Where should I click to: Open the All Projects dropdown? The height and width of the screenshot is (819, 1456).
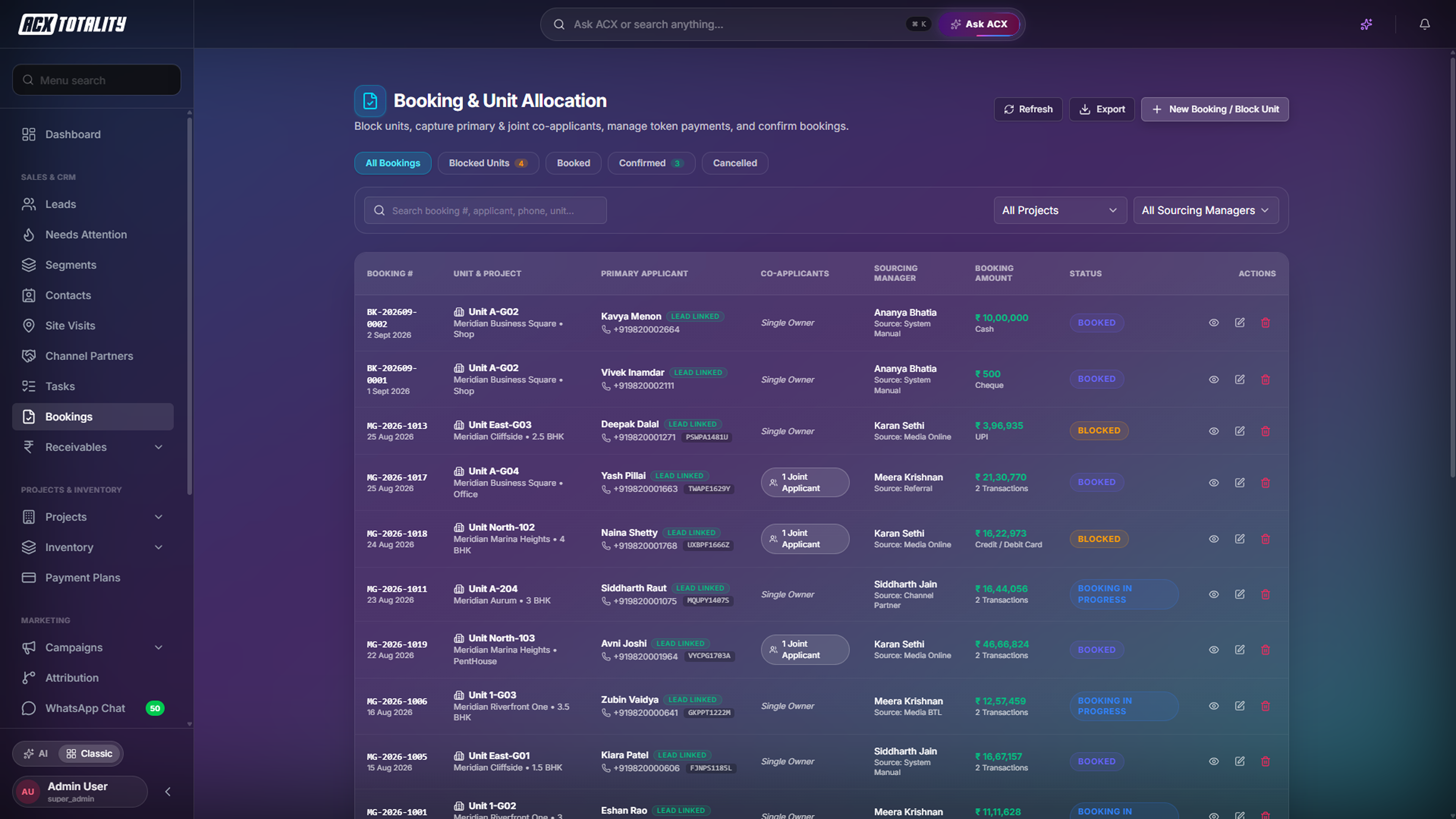[x=1060, y=210]
